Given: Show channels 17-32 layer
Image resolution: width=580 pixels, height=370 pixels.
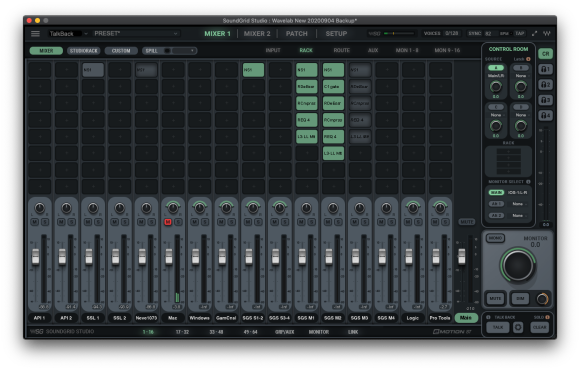Looking at the screenshot, I should click(x=182, y=332).
